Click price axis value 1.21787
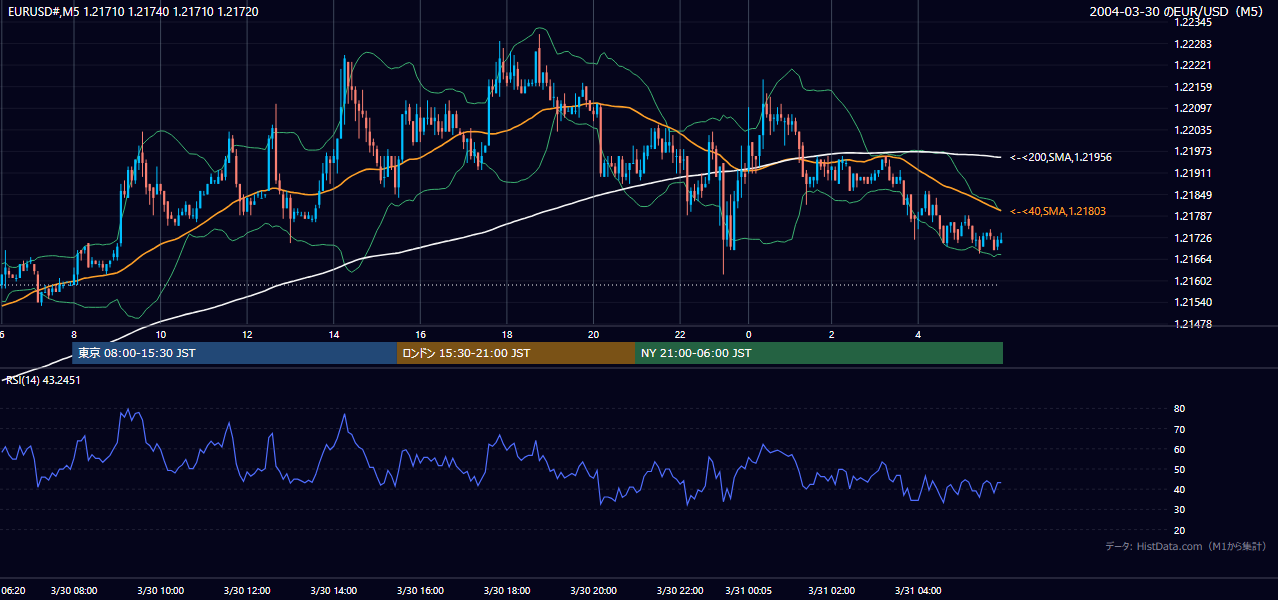1278x600 pixels. coord(1192,216)
